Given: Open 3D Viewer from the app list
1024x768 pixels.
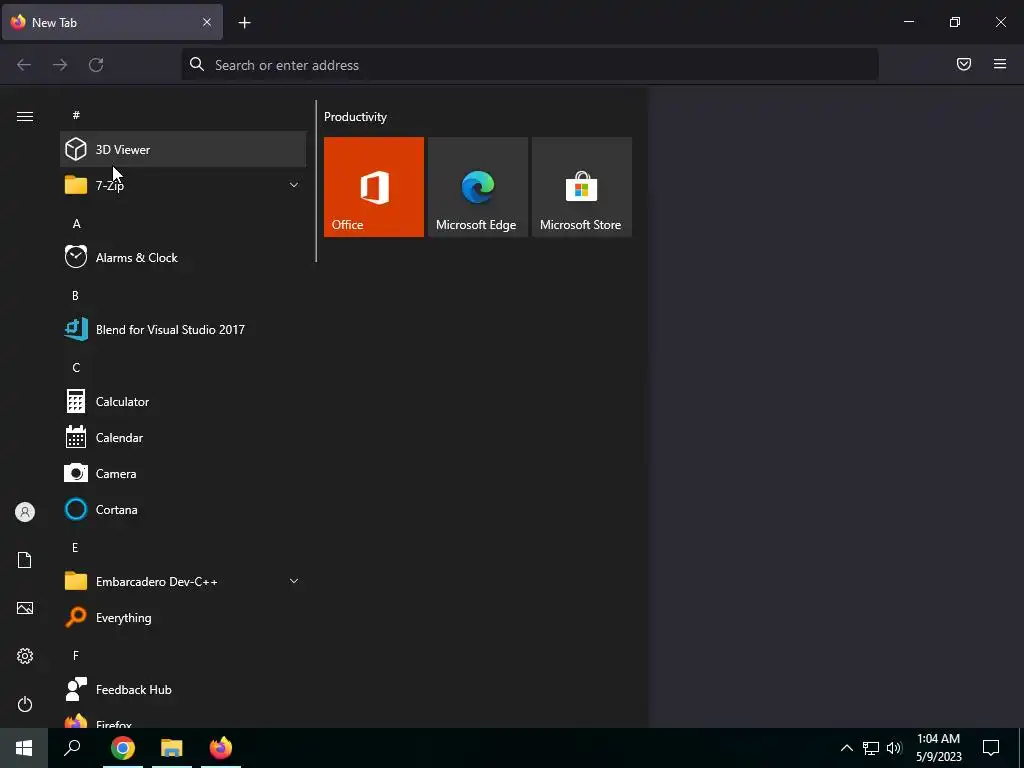Looking at the screenshot, I should tap(183, 150).
